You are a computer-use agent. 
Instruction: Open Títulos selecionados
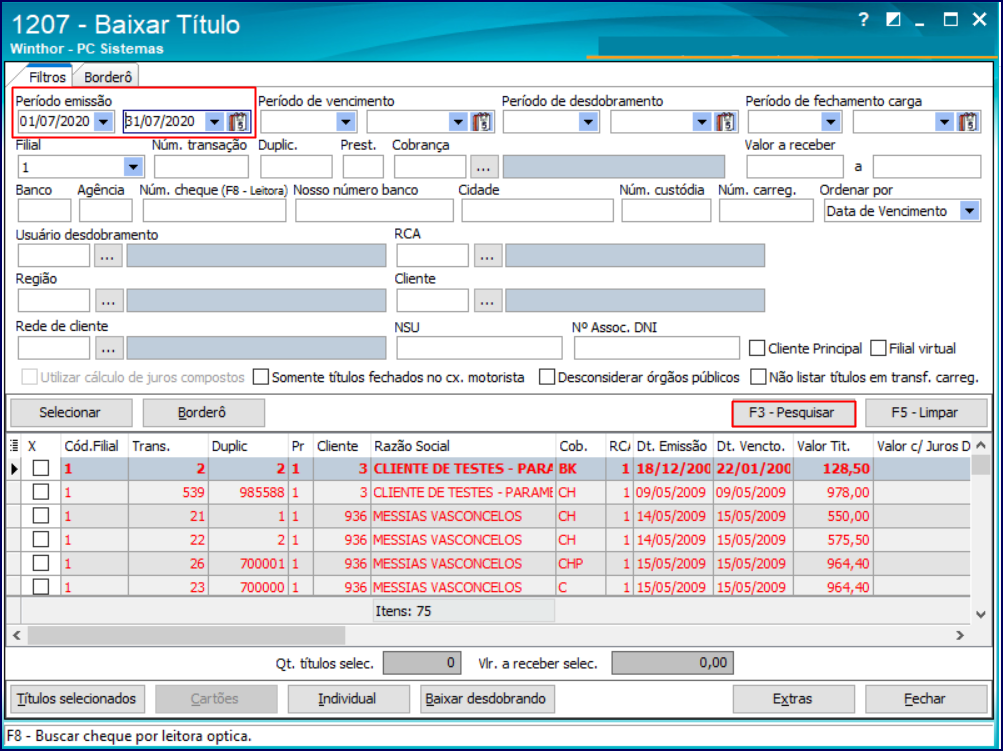[77, 699]
